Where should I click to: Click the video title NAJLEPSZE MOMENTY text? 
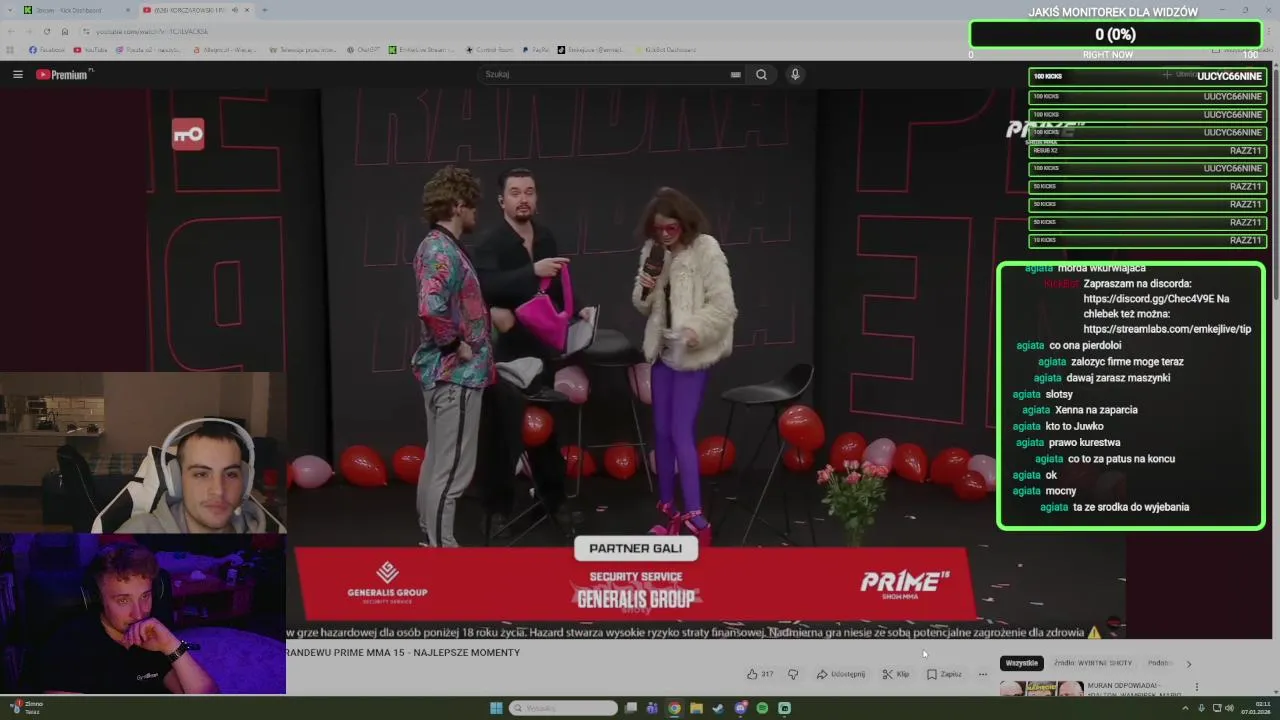[x=467, y=652]
